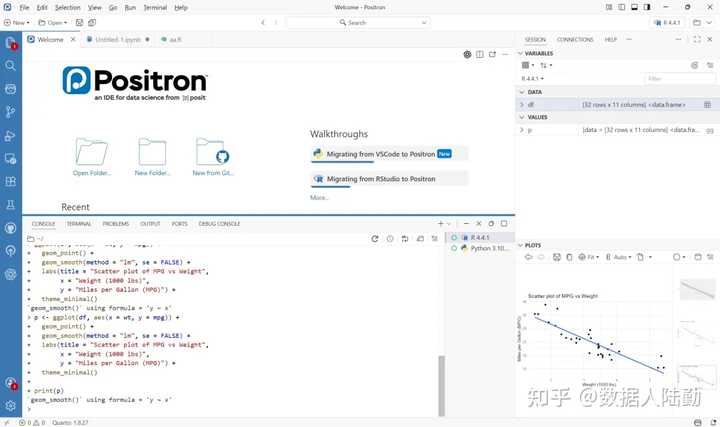Collapse the DATA section

click(x=522, y=92)
